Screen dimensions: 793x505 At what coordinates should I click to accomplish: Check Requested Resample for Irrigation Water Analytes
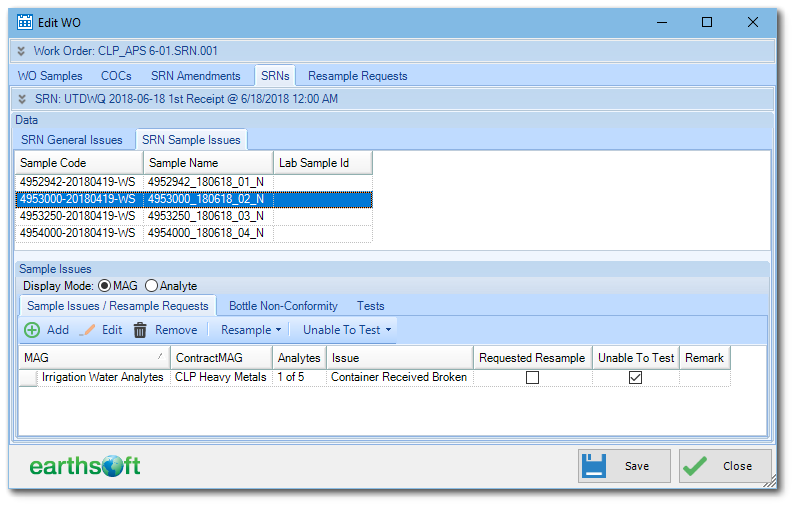[x=532, y=378]
